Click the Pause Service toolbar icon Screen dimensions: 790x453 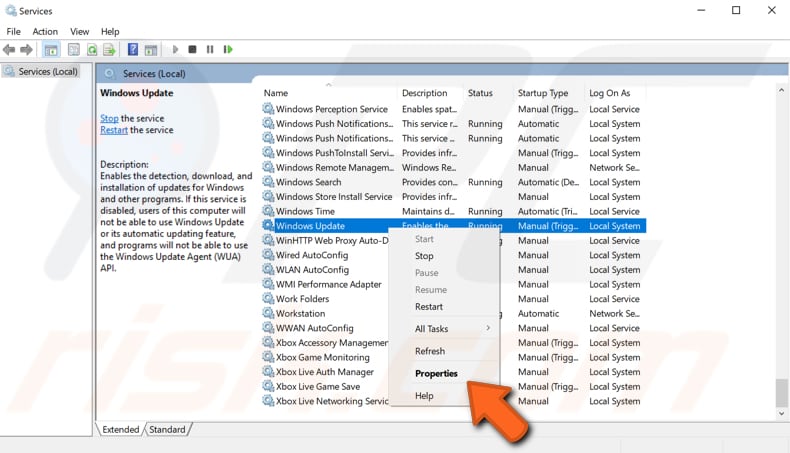(x=210, y=49)
